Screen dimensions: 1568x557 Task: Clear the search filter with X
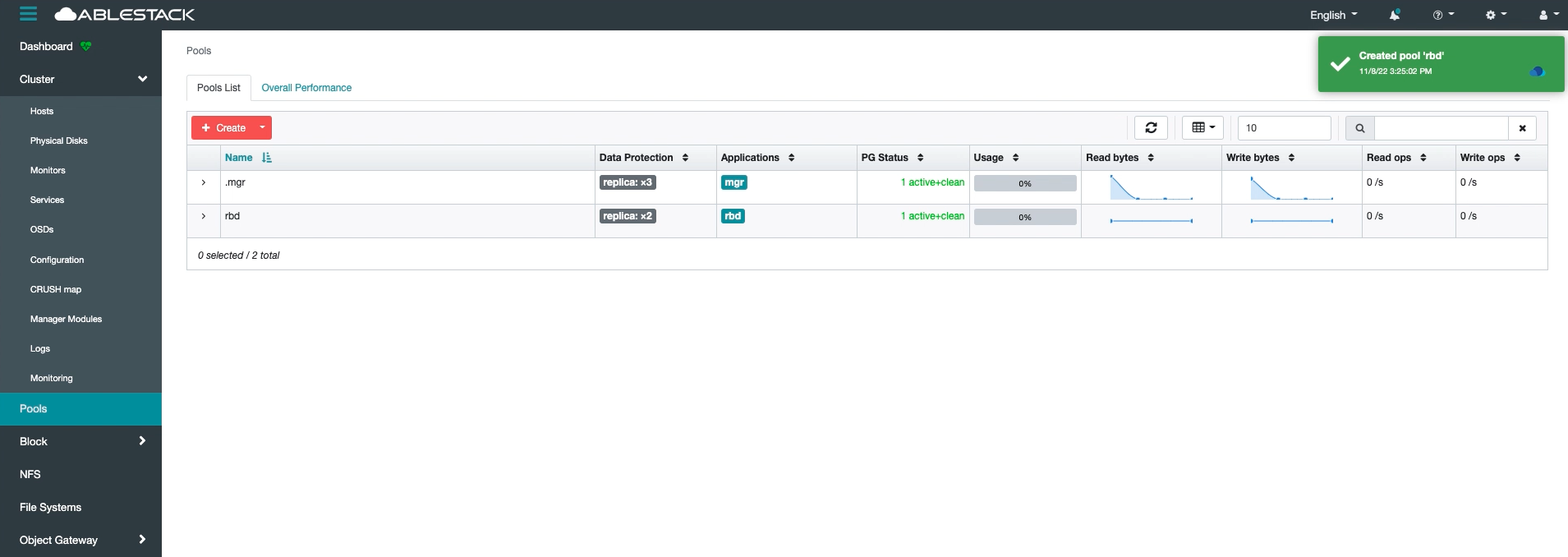[x=1522, y=128]
